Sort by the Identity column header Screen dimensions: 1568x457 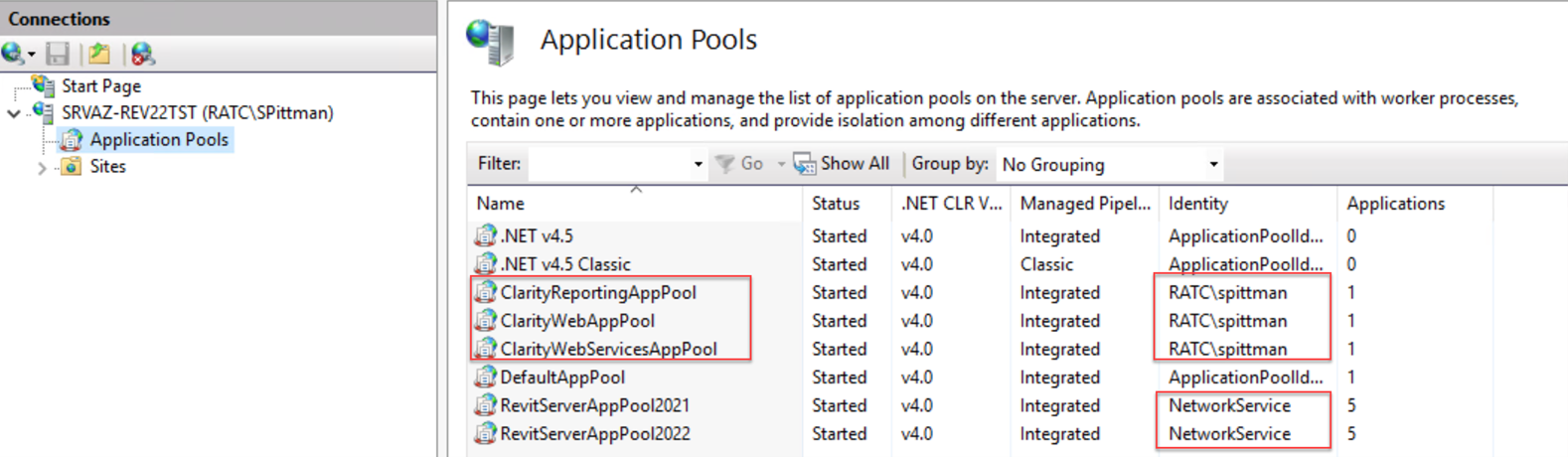pyautogui.click(x=1197, y=204)
